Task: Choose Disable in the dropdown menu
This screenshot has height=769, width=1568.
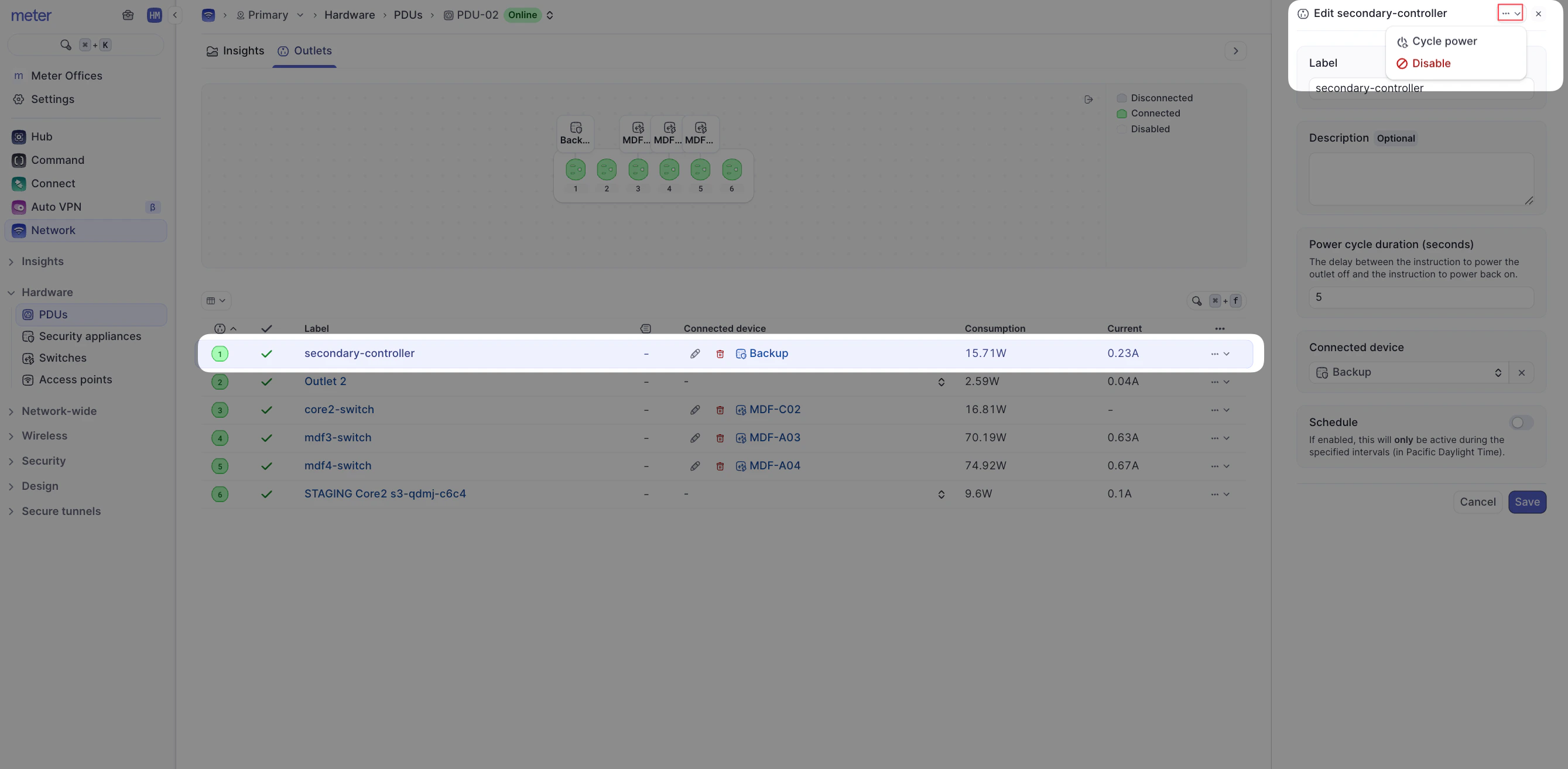Action: (x=1430, y=63)
